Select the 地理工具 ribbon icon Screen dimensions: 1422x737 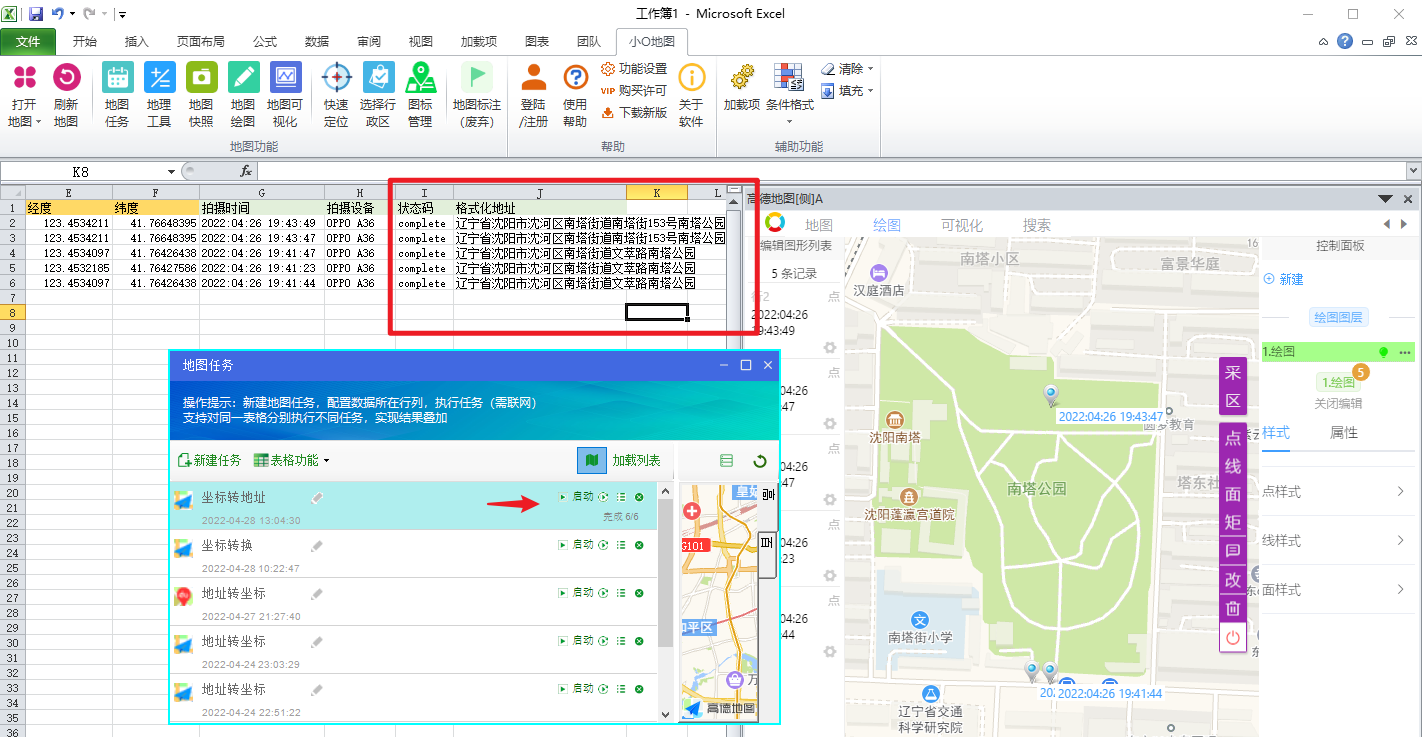pos(159,96)
